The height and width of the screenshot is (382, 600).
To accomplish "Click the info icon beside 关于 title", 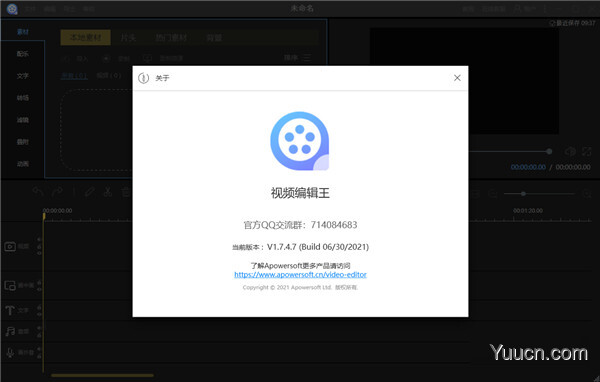I will point(143,78).
